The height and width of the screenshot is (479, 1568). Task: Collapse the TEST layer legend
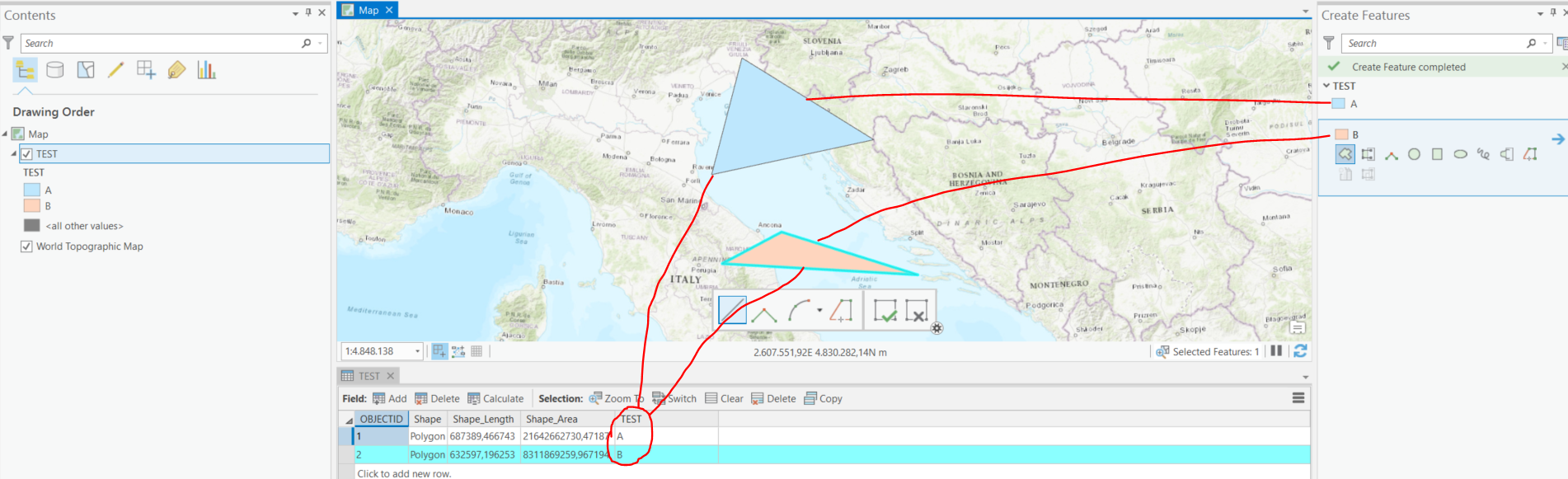[14, 154]
